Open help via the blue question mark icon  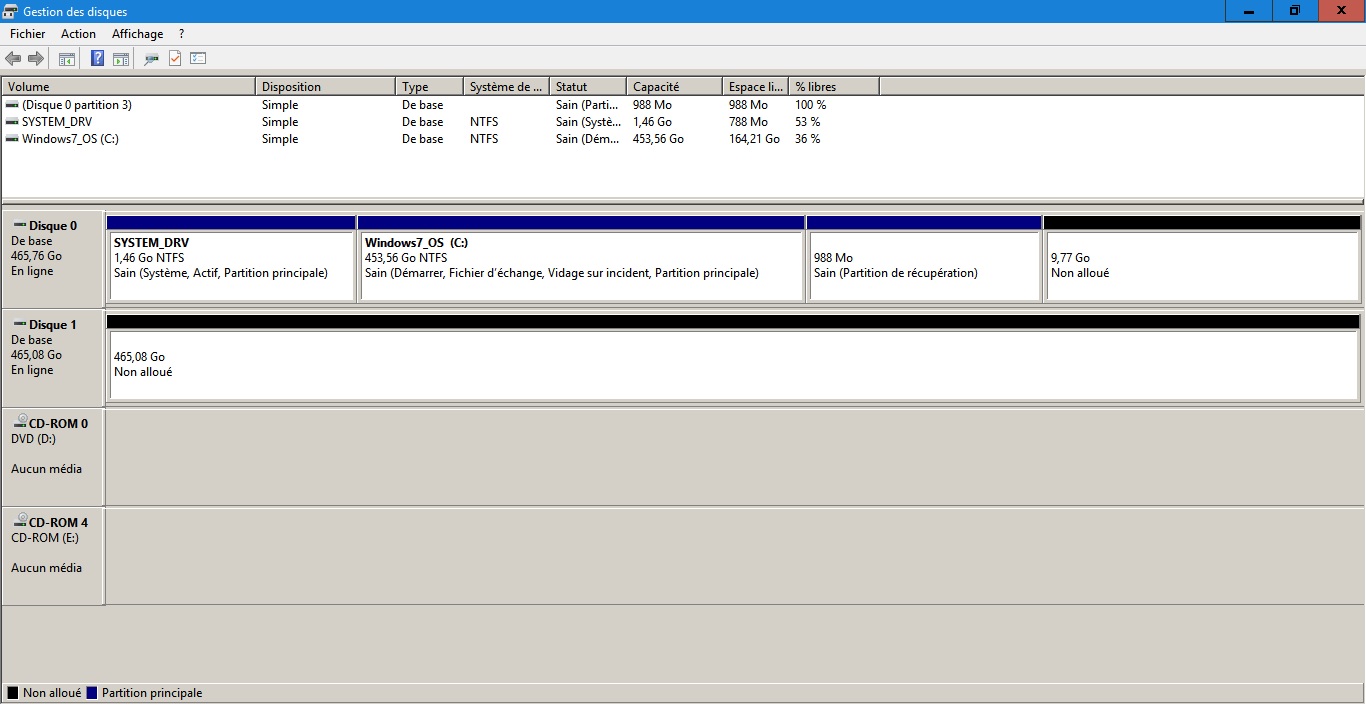97,59
